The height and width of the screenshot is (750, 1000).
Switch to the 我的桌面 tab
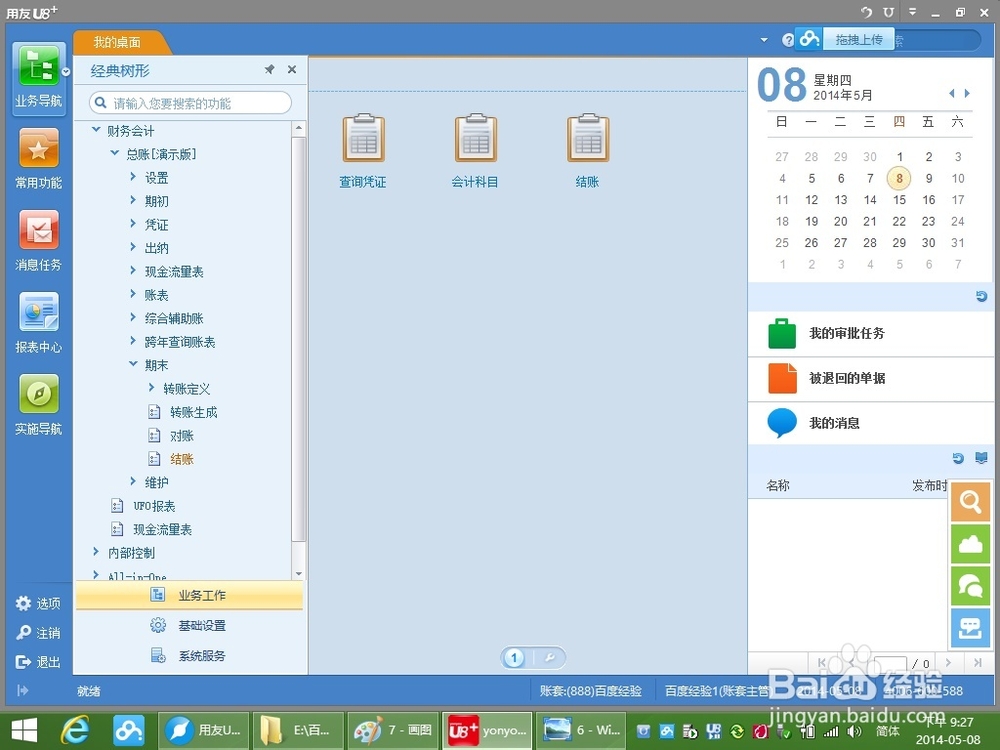(x=119, y=43)
